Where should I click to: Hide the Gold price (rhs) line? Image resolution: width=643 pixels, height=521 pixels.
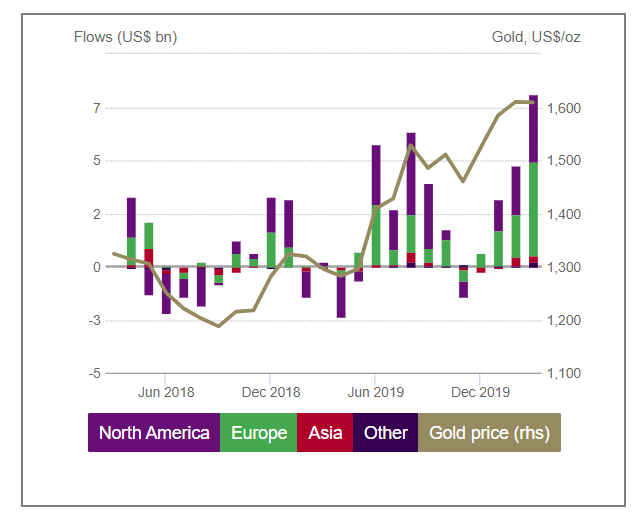[x=489, y=433]
